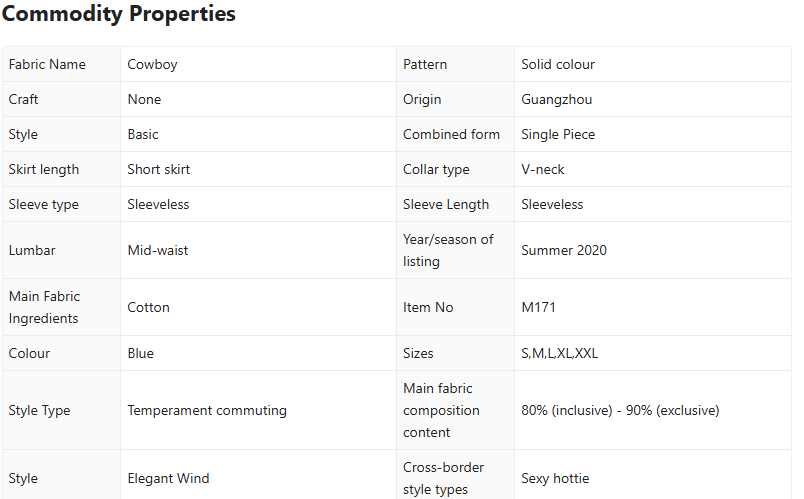Click the S,M,L,XL,XXL sizes value
This screenshot has height=499, width=804.
click(559, 353)
